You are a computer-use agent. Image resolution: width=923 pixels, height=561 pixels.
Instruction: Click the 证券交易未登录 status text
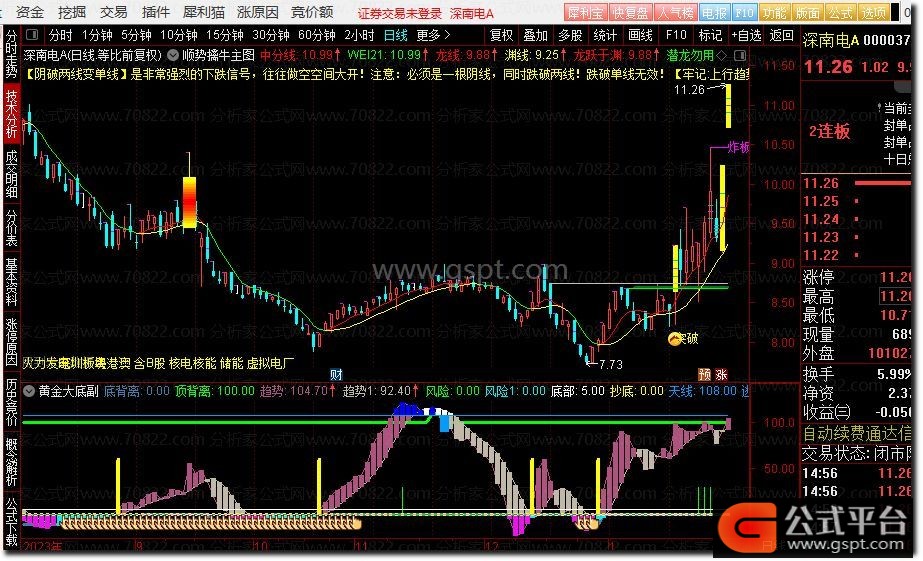(x=400, y=13)
